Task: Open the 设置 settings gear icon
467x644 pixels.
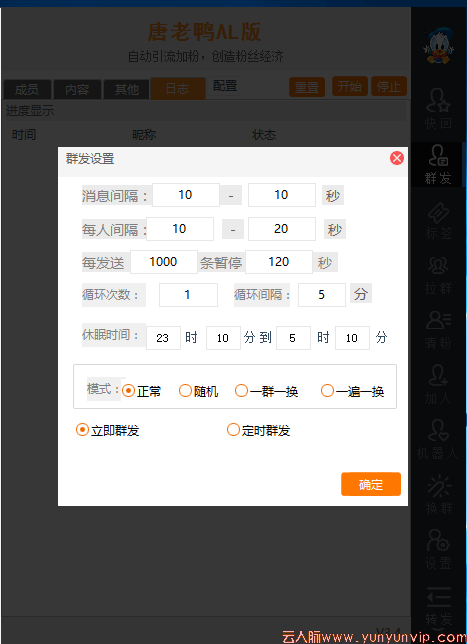Action: [438, 549]
